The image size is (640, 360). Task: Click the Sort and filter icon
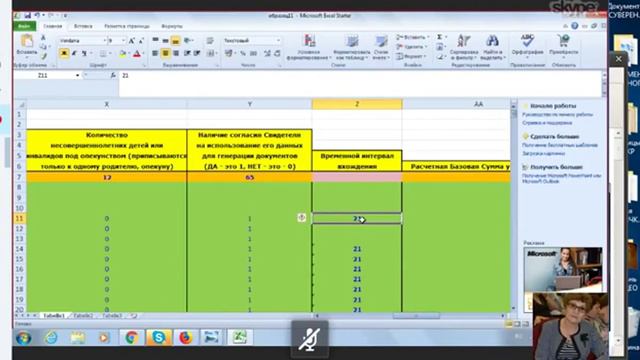click(x=464, y=41)
